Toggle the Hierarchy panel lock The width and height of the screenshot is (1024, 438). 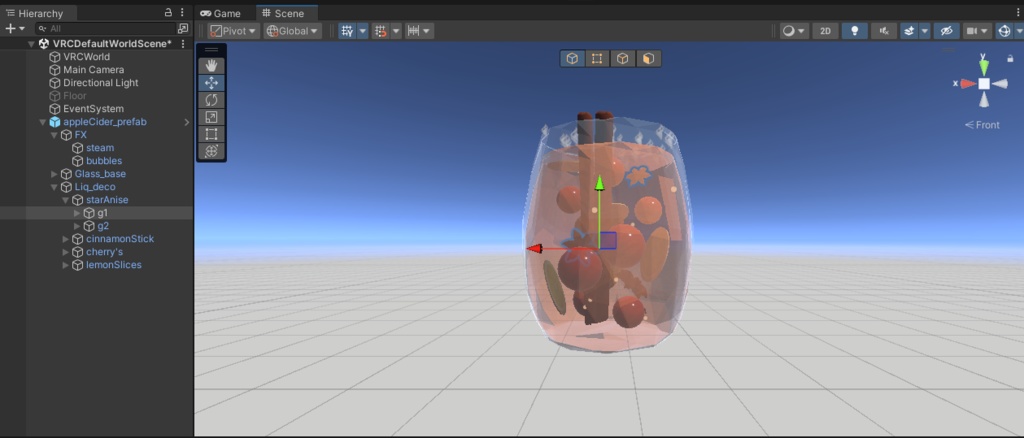168,12
